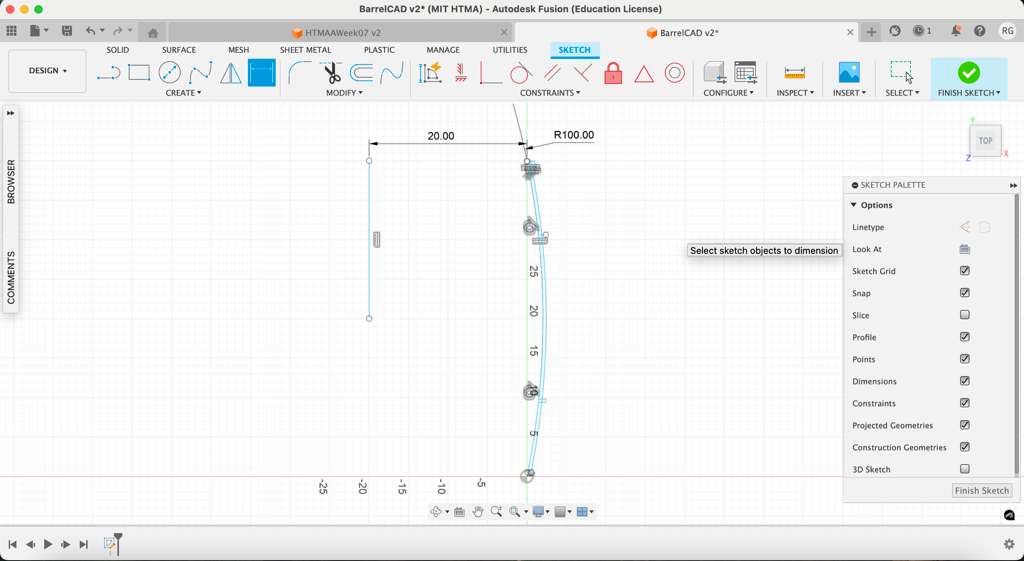This screenshot has width=1024, height=561.
Task: Click Finish Sketch button in palette
Action: [x=981, y=491]
